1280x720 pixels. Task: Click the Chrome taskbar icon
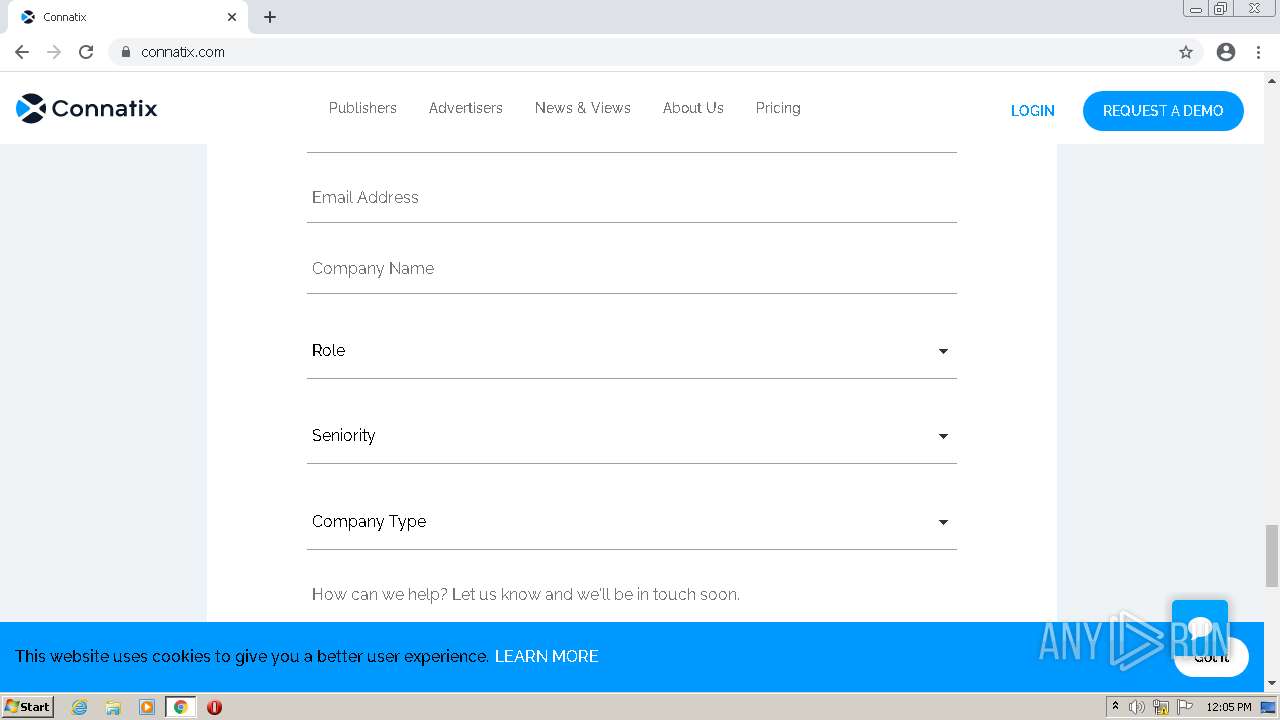[x=180, y=707]
